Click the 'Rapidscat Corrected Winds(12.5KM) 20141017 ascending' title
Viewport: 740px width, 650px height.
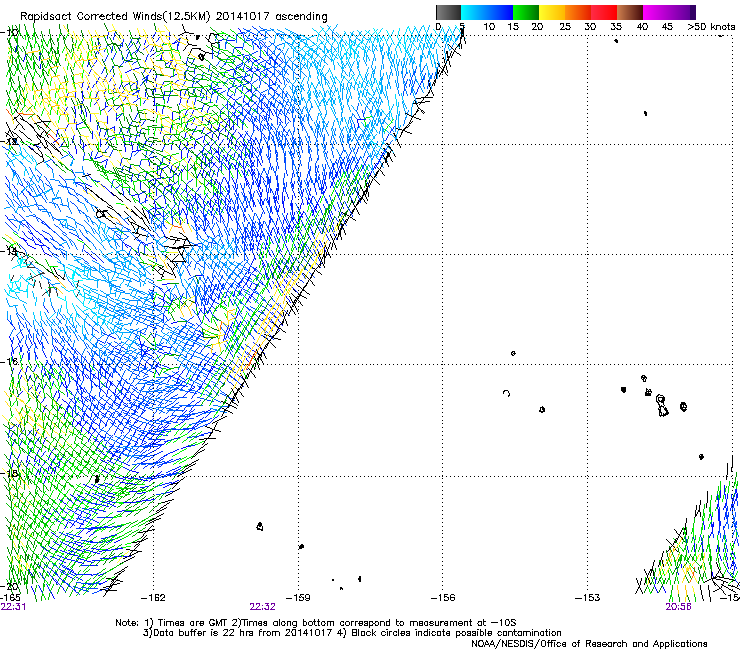174,16
